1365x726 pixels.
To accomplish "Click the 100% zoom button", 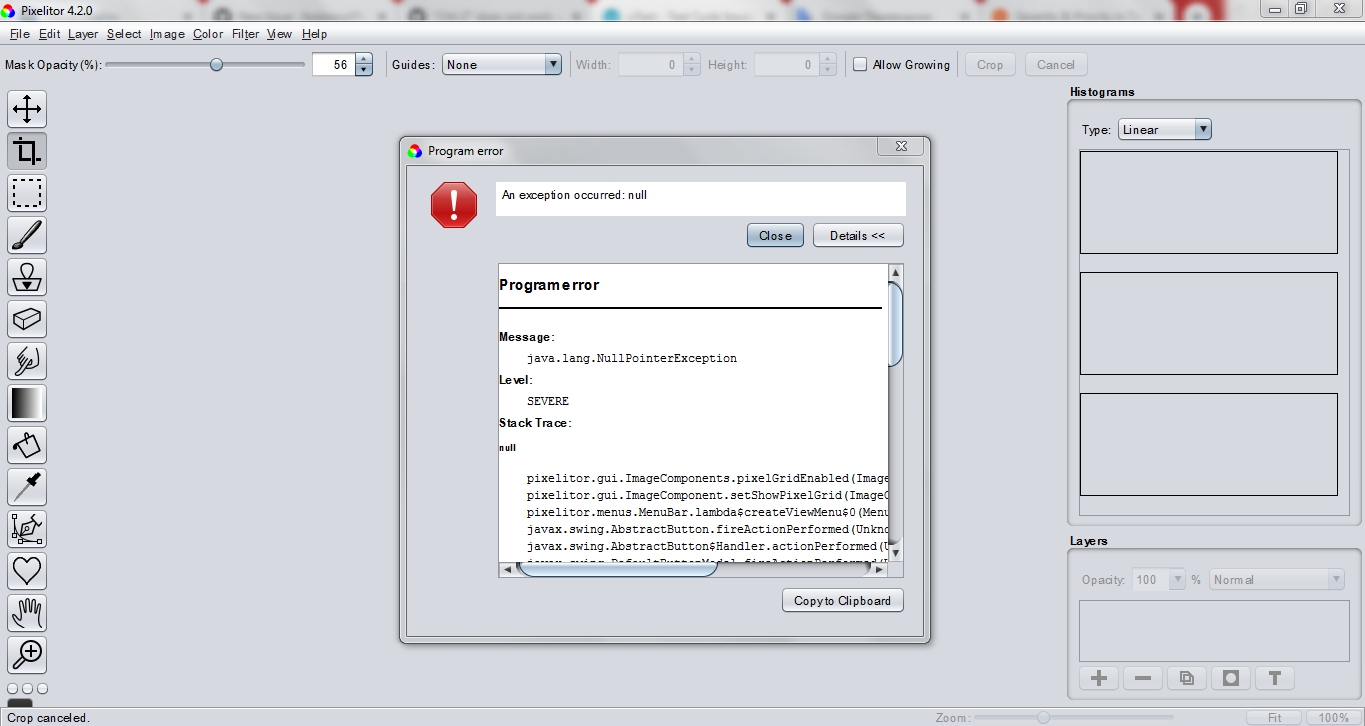I will click(1334, 718).
